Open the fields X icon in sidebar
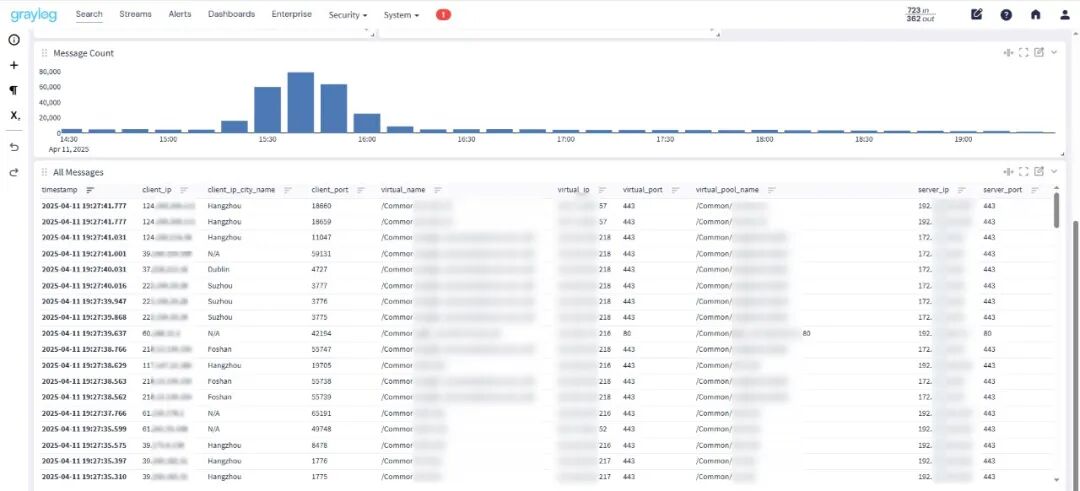This screenshot has width=1080, height=491. pos(14,116)
